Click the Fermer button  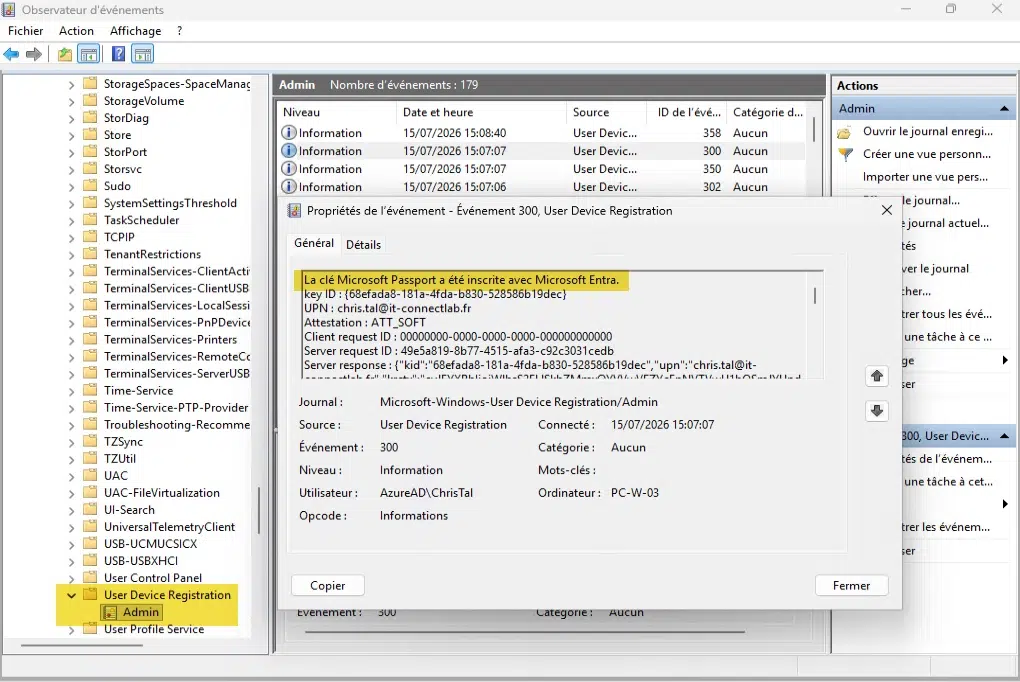[852, 586]
